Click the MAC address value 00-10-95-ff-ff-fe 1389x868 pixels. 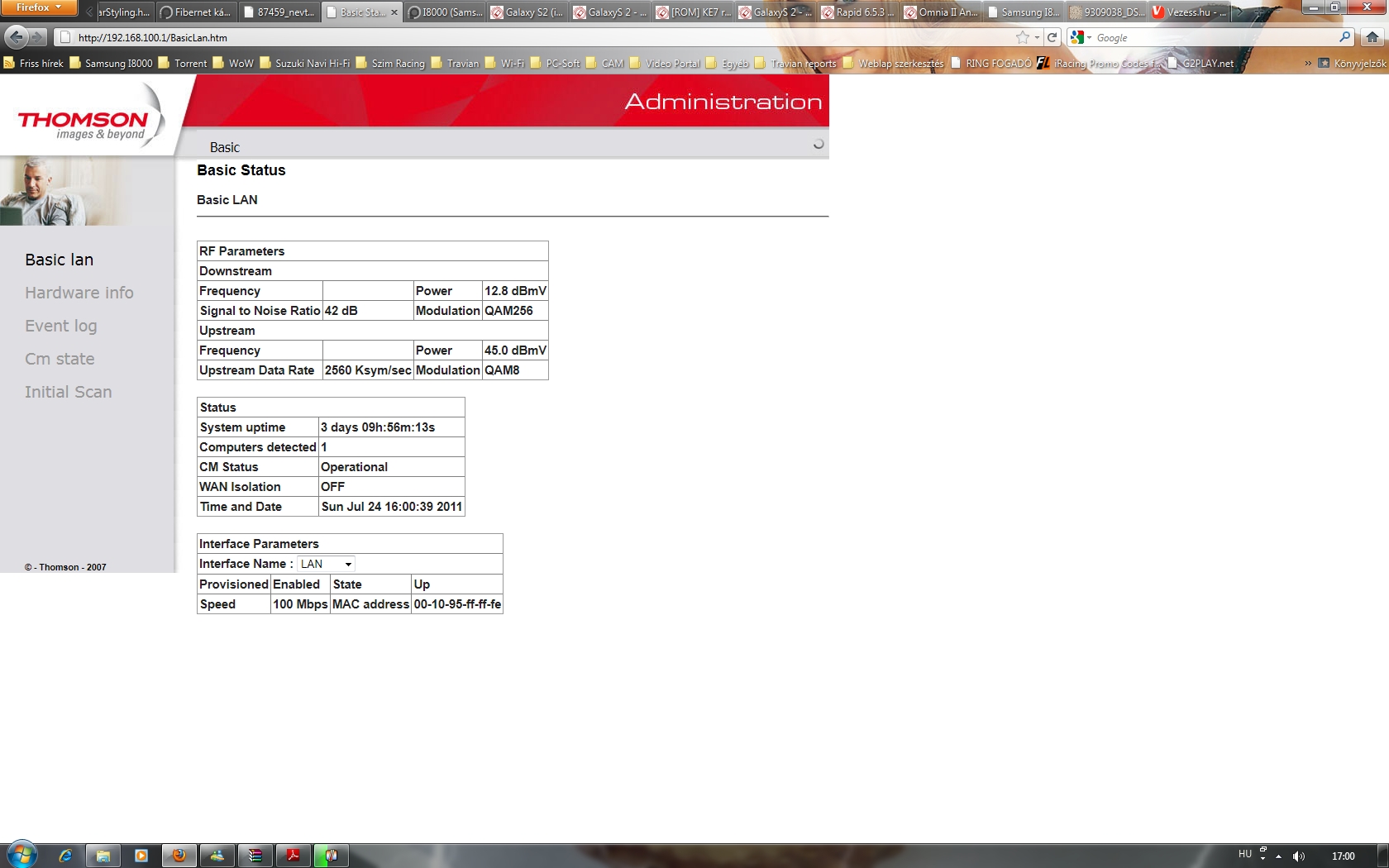click(457, 604)
